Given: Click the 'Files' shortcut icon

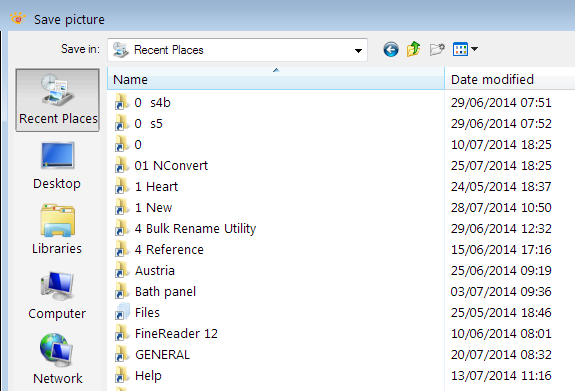Looking at the screenshot, I should [121, 312].
